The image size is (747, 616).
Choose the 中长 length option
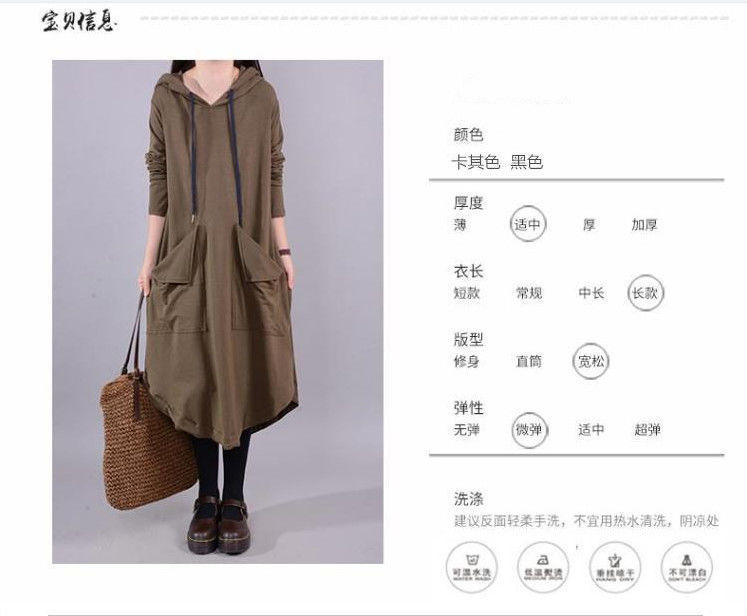[x=591, y=293]
